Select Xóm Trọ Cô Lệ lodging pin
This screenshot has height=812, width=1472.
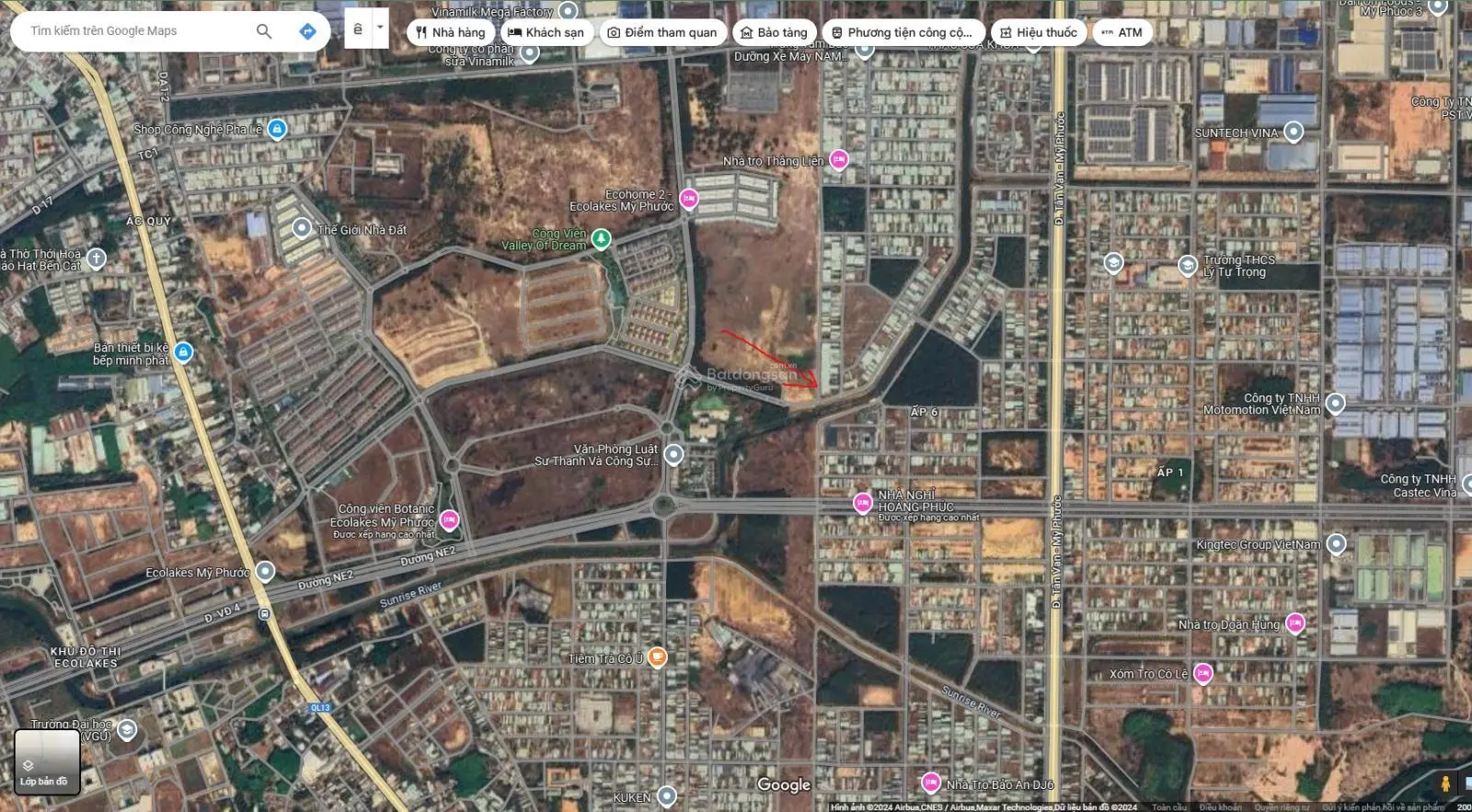1202,674
